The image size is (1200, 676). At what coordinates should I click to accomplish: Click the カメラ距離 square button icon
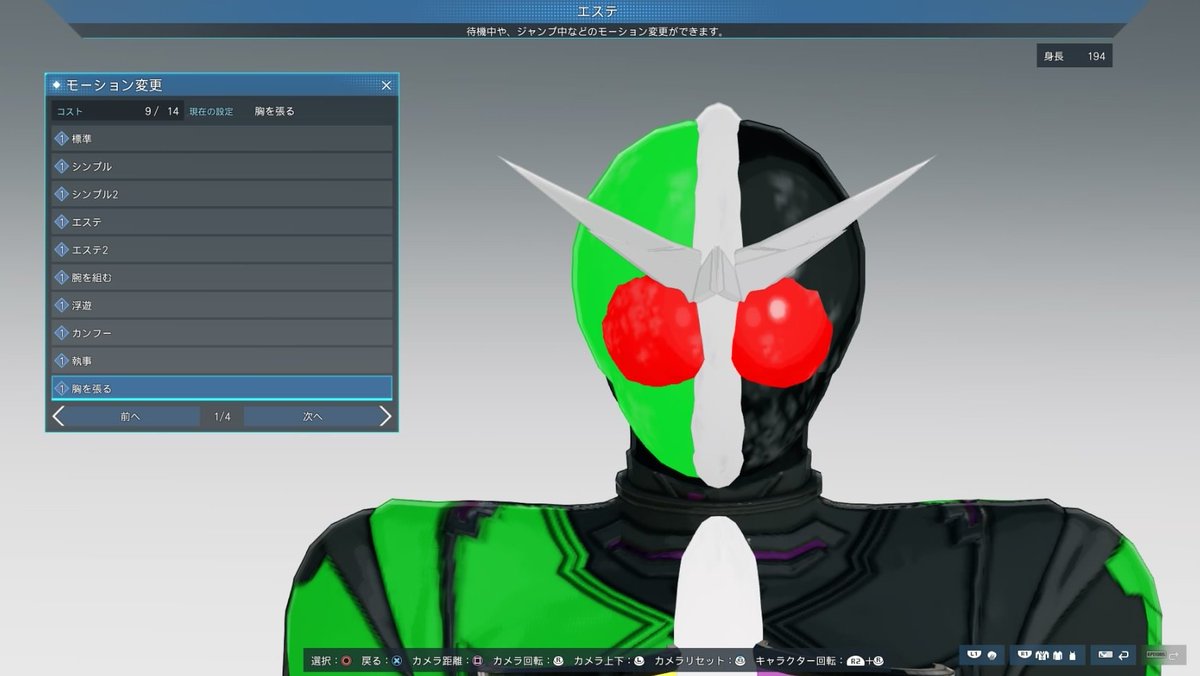pos(477,661)
